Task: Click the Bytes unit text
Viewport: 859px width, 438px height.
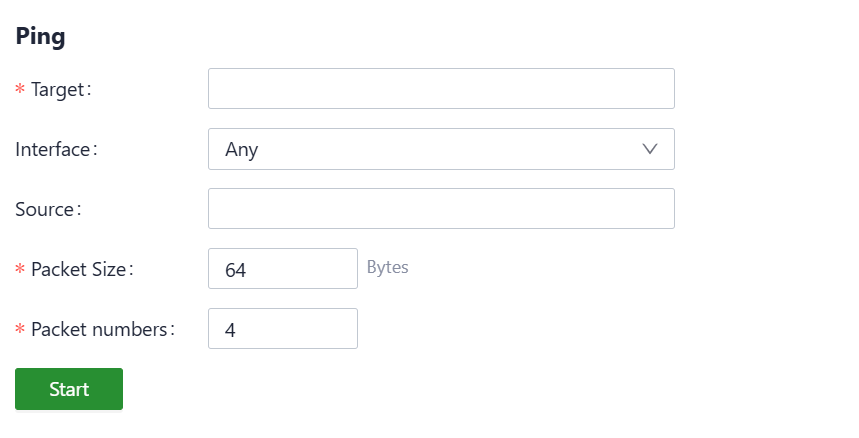Action: tap(388, 267)
